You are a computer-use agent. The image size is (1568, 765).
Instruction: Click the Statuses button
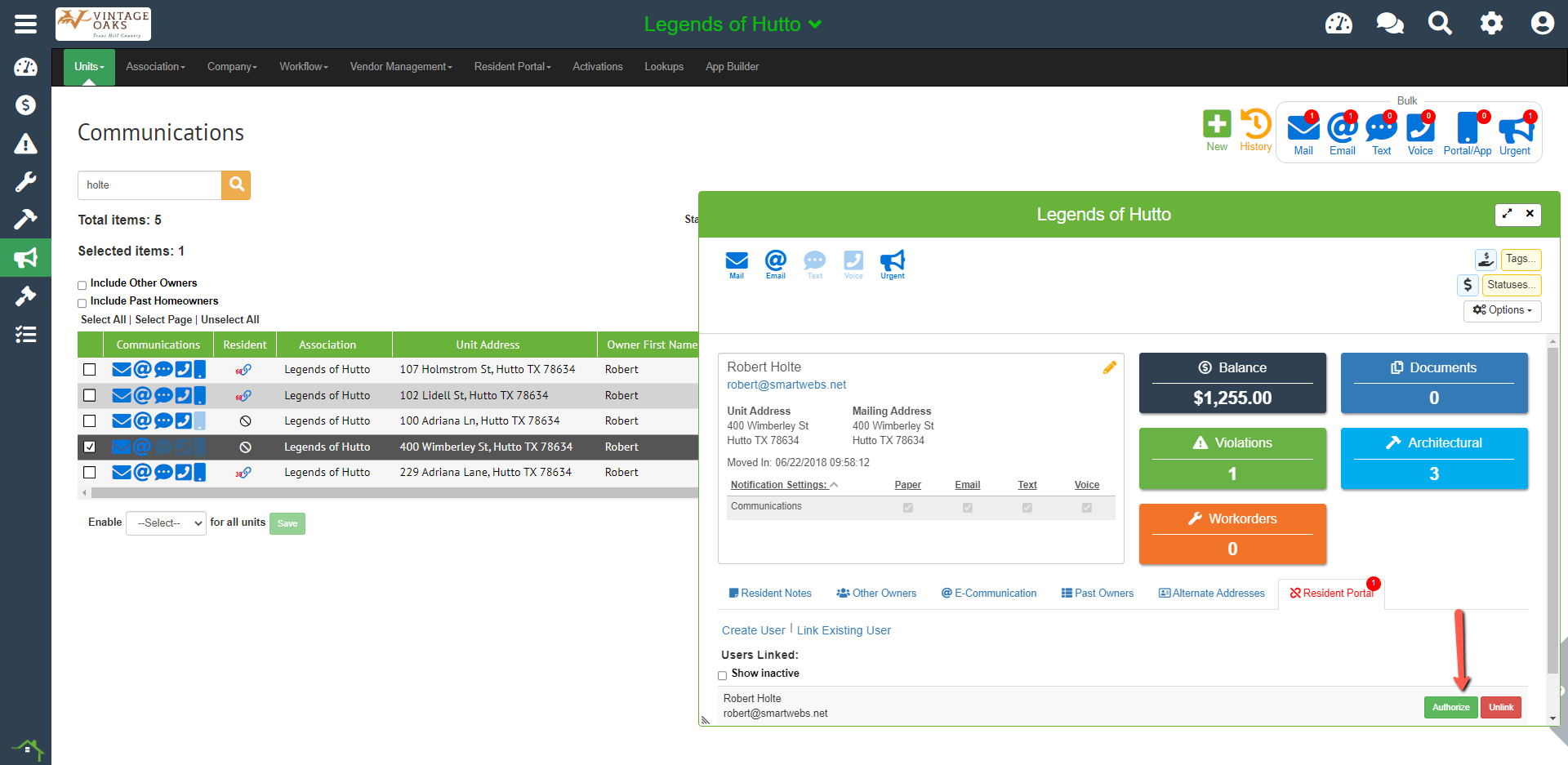click(1512, 285)
